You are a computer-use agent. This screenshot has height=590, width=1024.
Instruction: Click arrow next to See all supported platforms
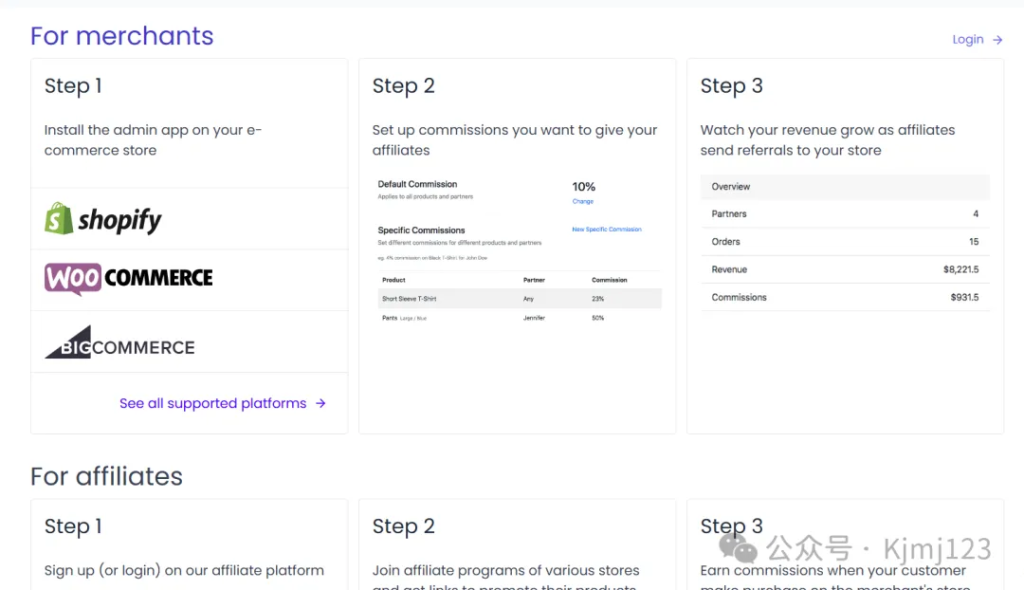coord(321,403)
